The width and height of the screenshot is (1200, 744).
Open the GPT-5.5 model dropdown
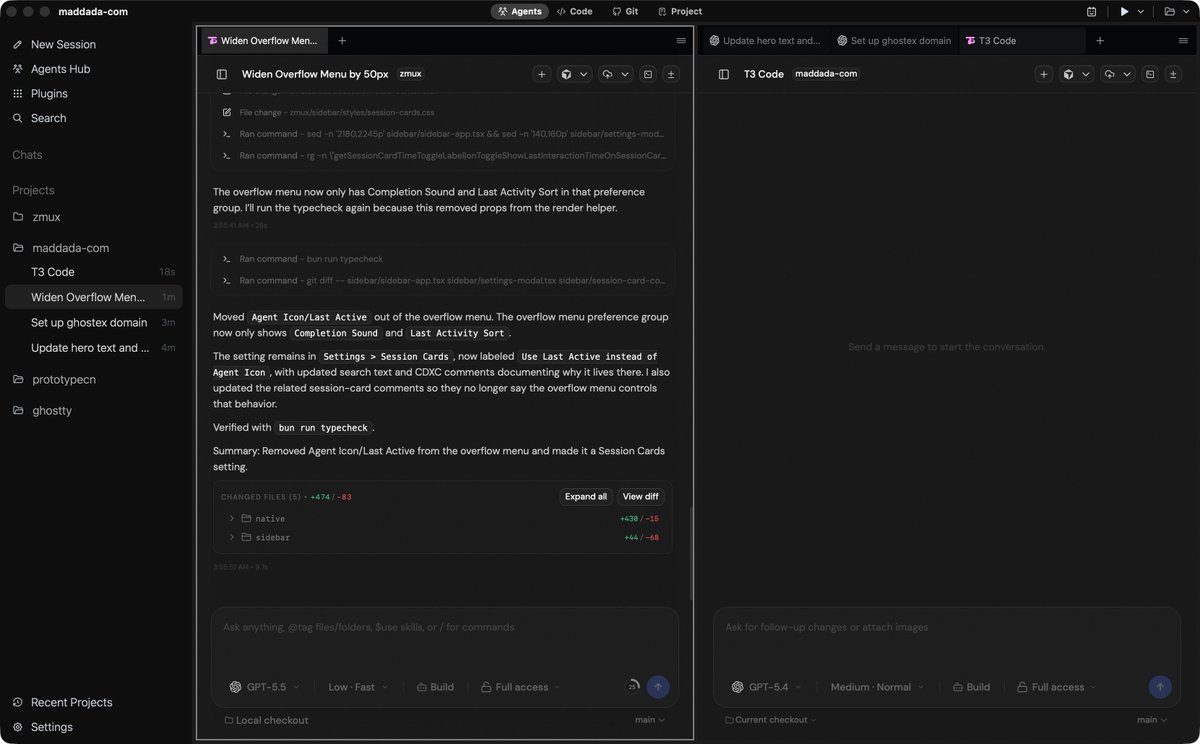[x=264, y=687]
